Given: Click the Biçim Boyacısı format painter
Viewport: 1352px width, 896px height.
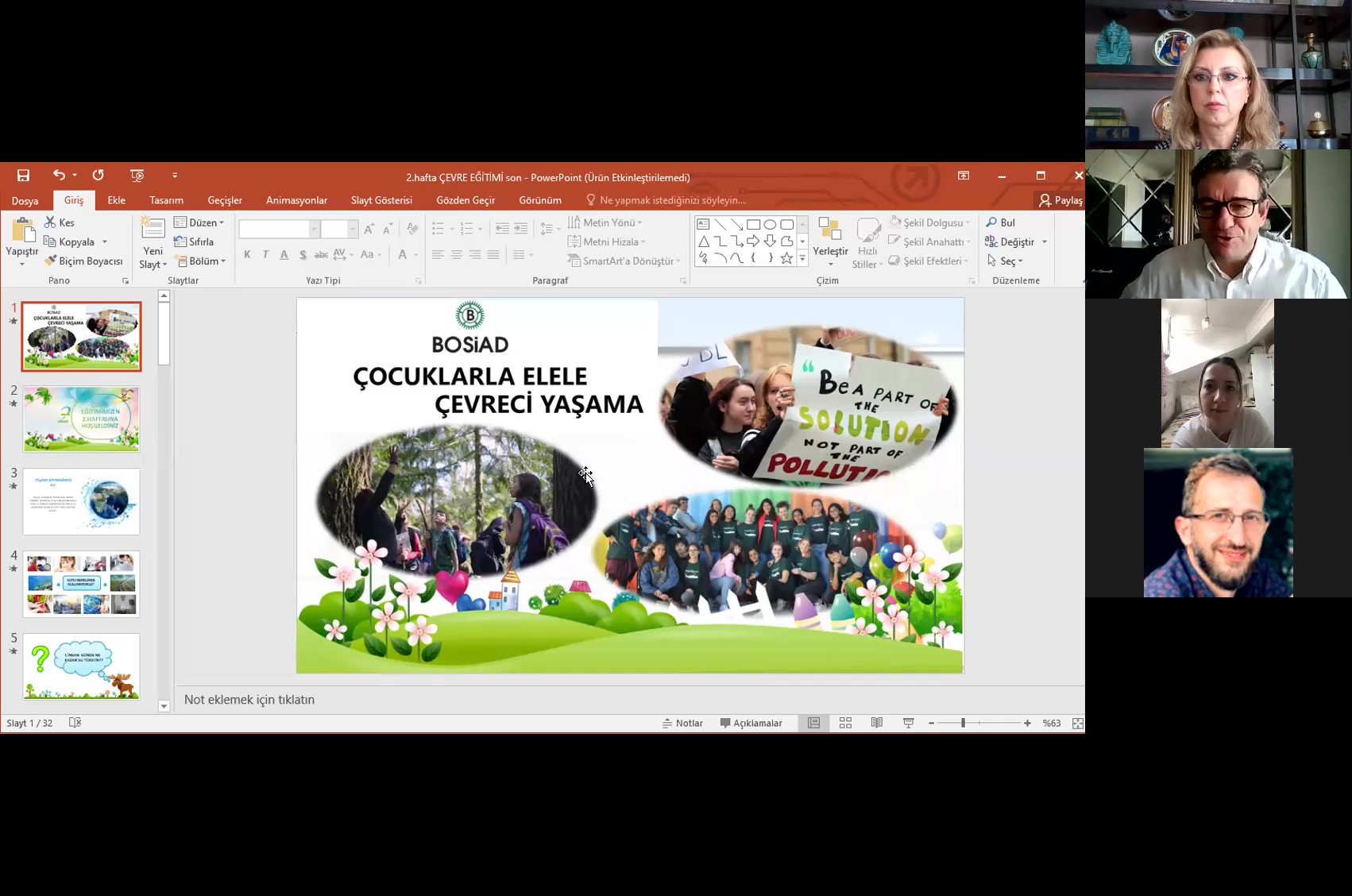Looking at the screenshot, I should coord(83,261).
